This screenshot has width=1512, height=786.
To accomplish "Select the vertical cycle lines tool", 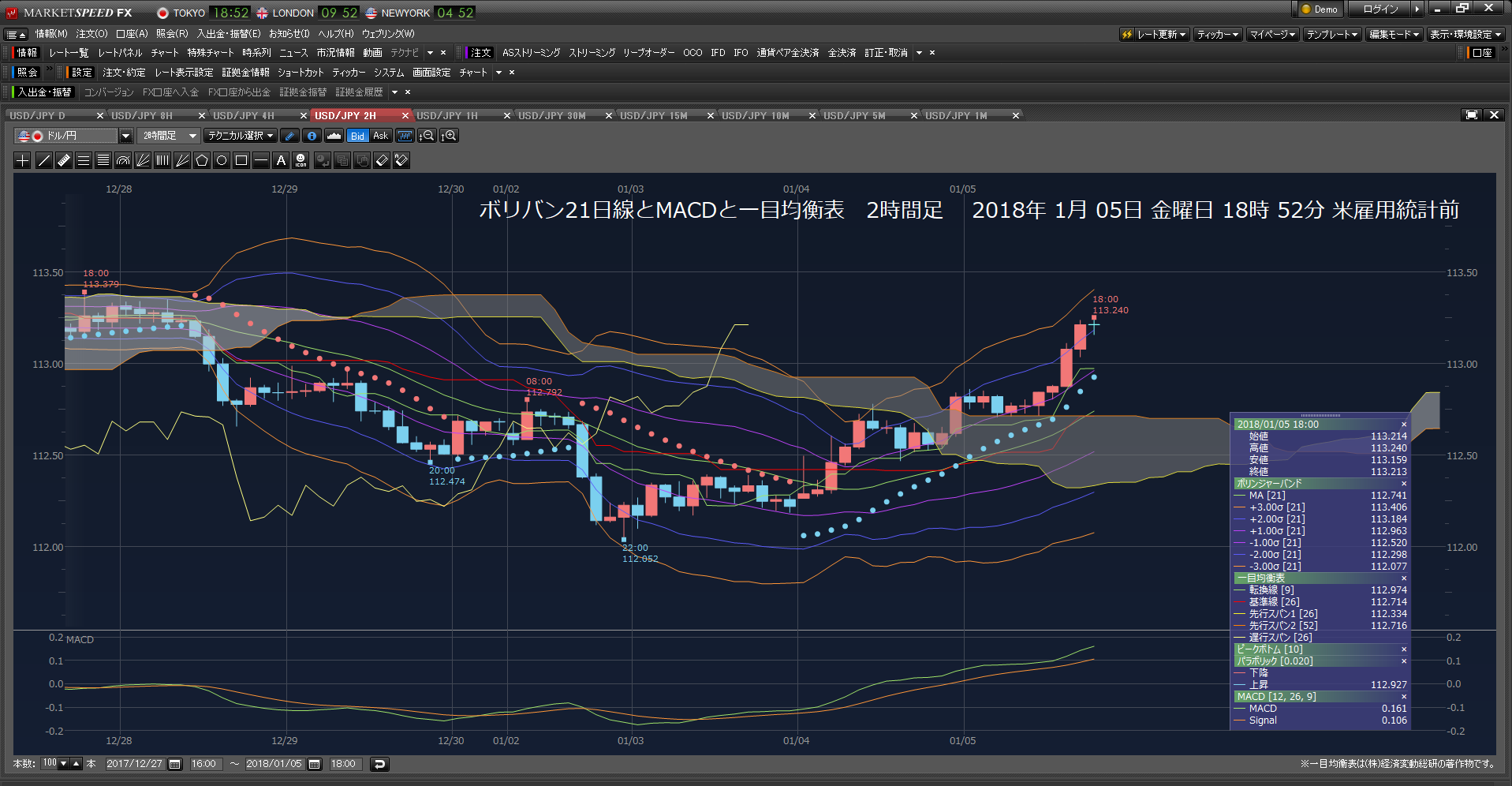I will [x=162, y=160].
